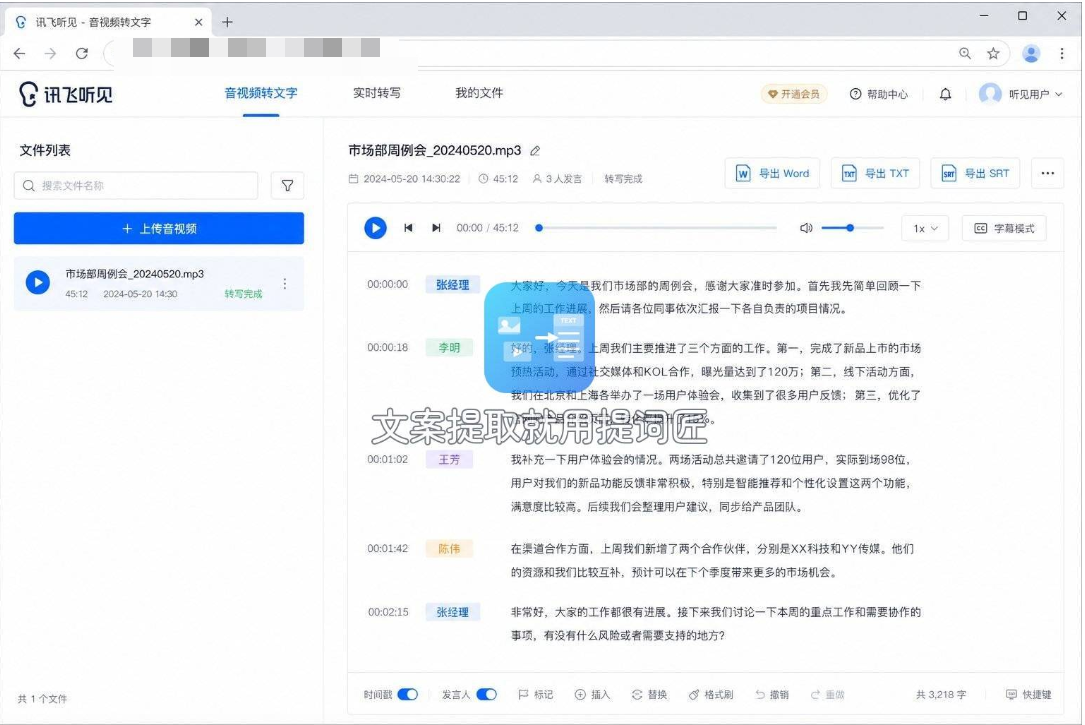Open the browser profile avatar
This screenshot has width=1085, height=725.
(x=1031, y=53)
